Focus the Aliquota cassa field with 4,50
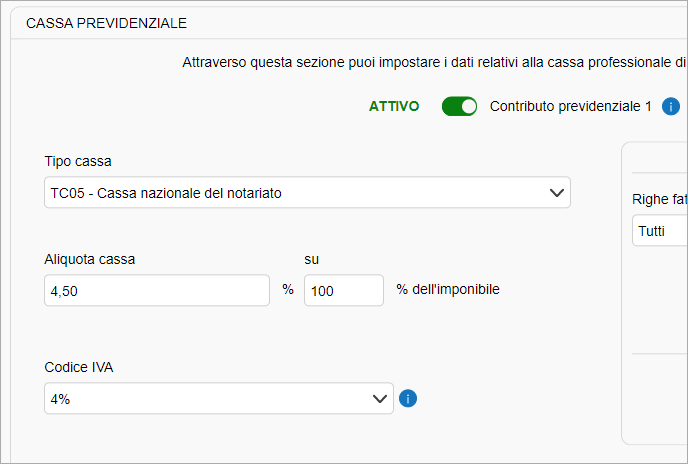The width and height of the screenshot is (688, 464). [157, 290]
